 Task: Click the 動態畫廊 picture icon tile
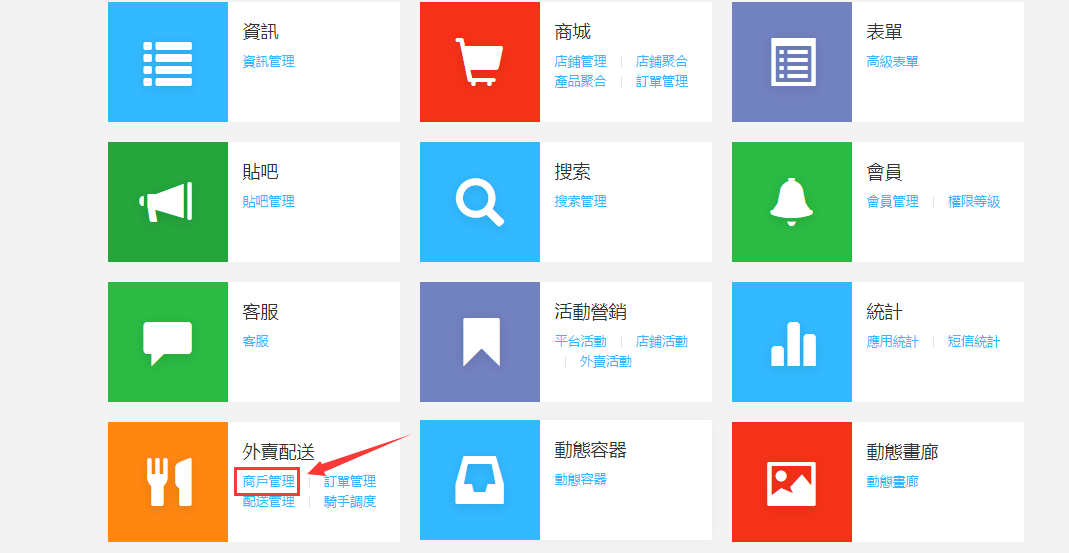point(792,481)
